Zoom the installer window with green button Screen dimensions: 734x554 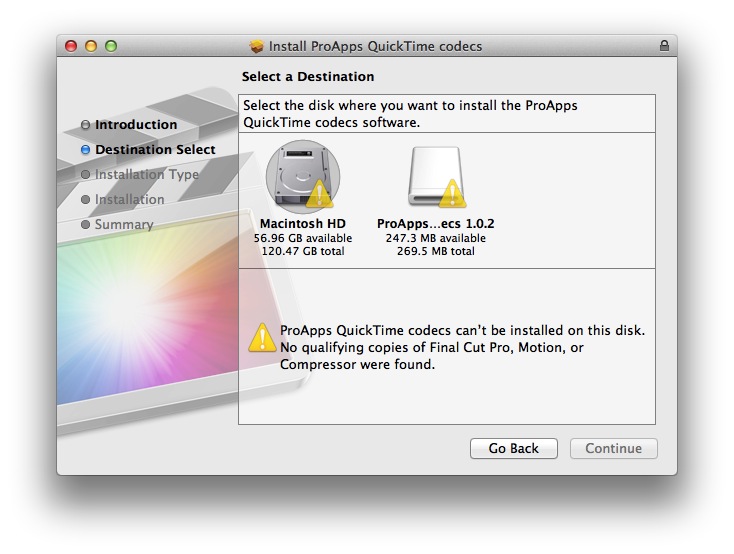coord(111,46)
